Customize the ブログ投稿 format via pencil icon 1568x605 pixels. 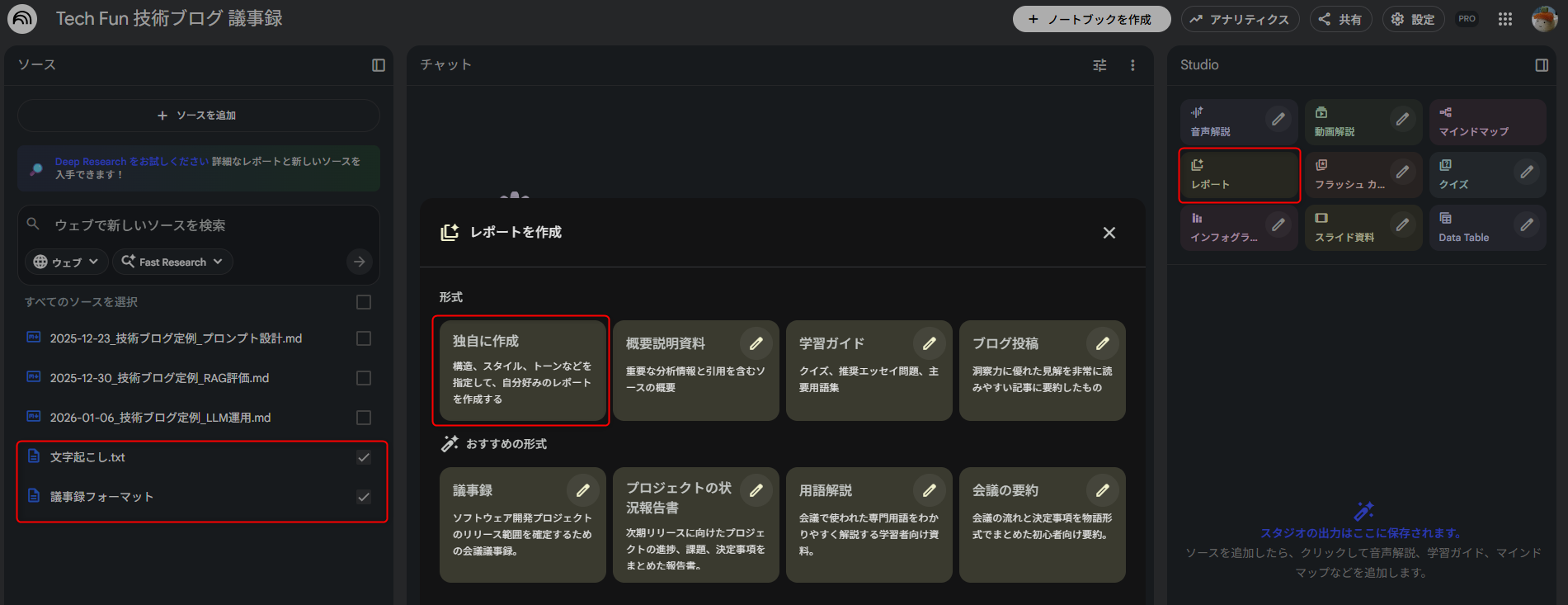pos(1102,343)
